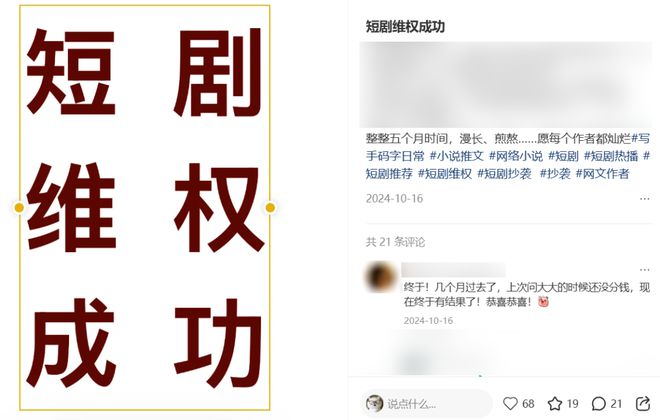The image size is (660, 420).
Task: Click your avatar beside the comment box
Action: coord(374,403)
